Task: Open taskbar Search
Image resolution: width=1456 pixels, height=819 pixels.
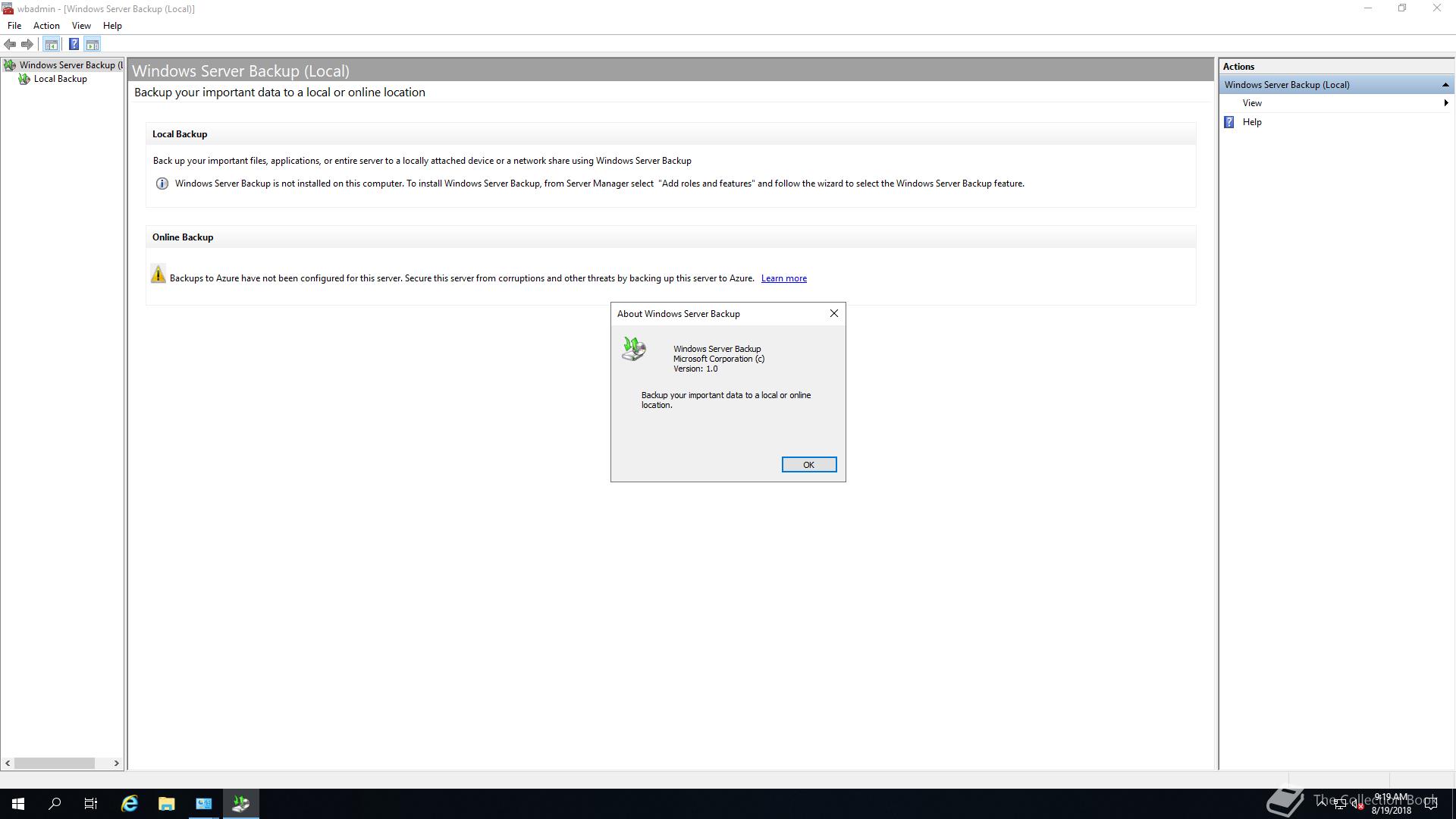Action: (x=55, y=804)
